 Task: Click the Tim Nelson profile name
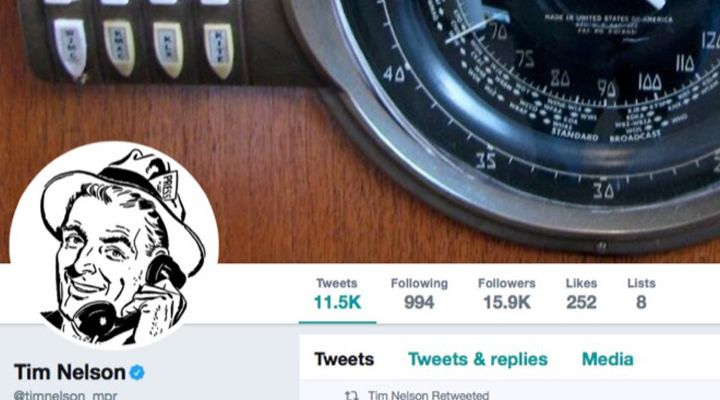pyautogui.click(x=70, y=372)
